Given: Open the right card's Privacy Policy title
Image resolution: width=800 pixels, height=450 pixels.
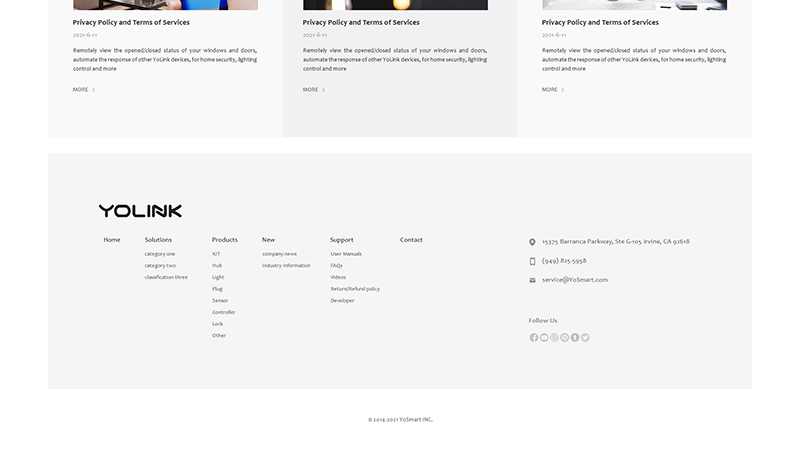Looking at the screenshot, I should (x=600, y=22).
